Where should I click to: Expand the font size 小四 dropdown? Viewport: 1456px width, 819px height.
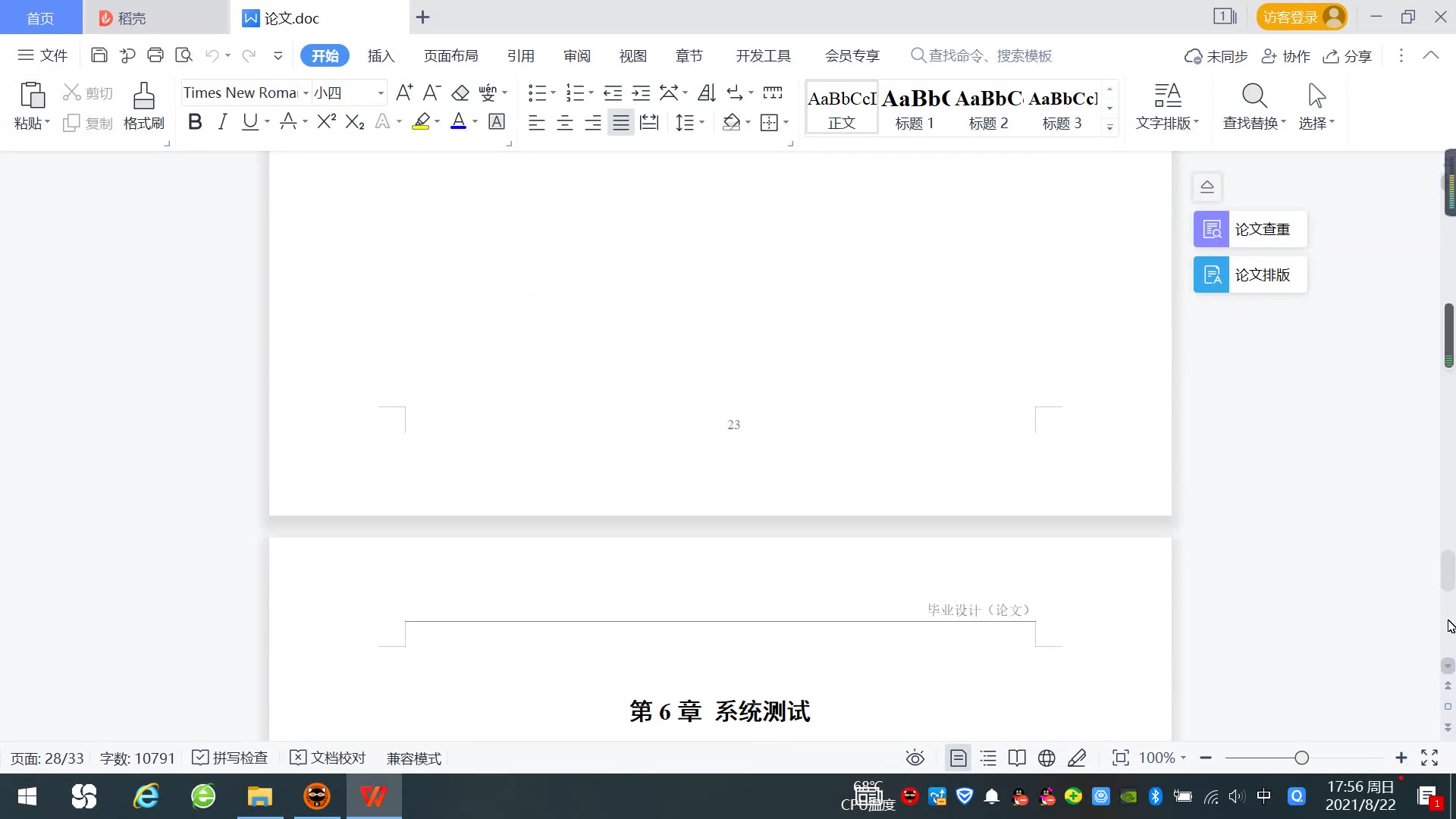[381, 93]
